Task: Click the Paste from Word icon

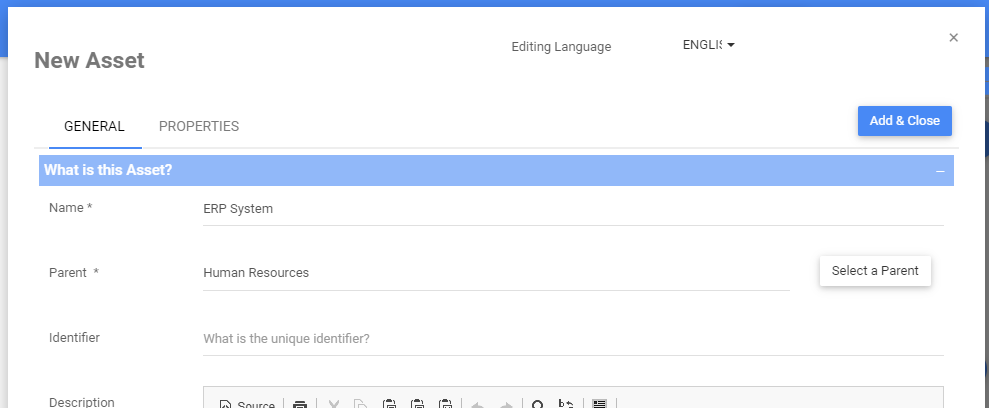Action: [x=446, y=405]
